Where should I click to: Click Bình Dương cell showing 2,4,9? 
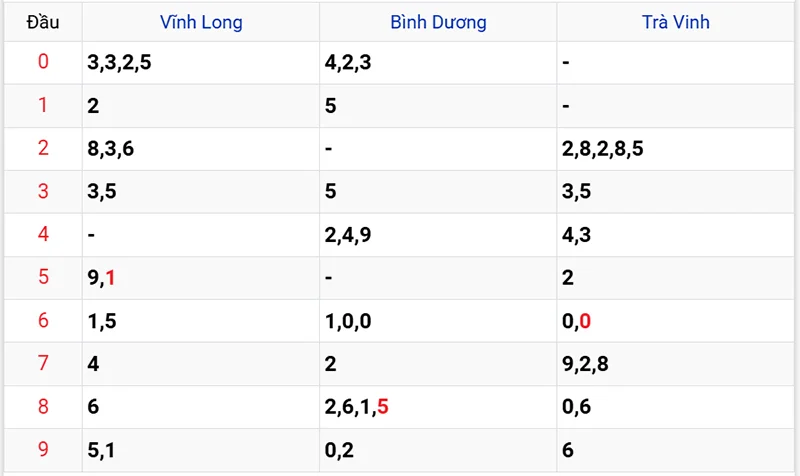point(348,235)
